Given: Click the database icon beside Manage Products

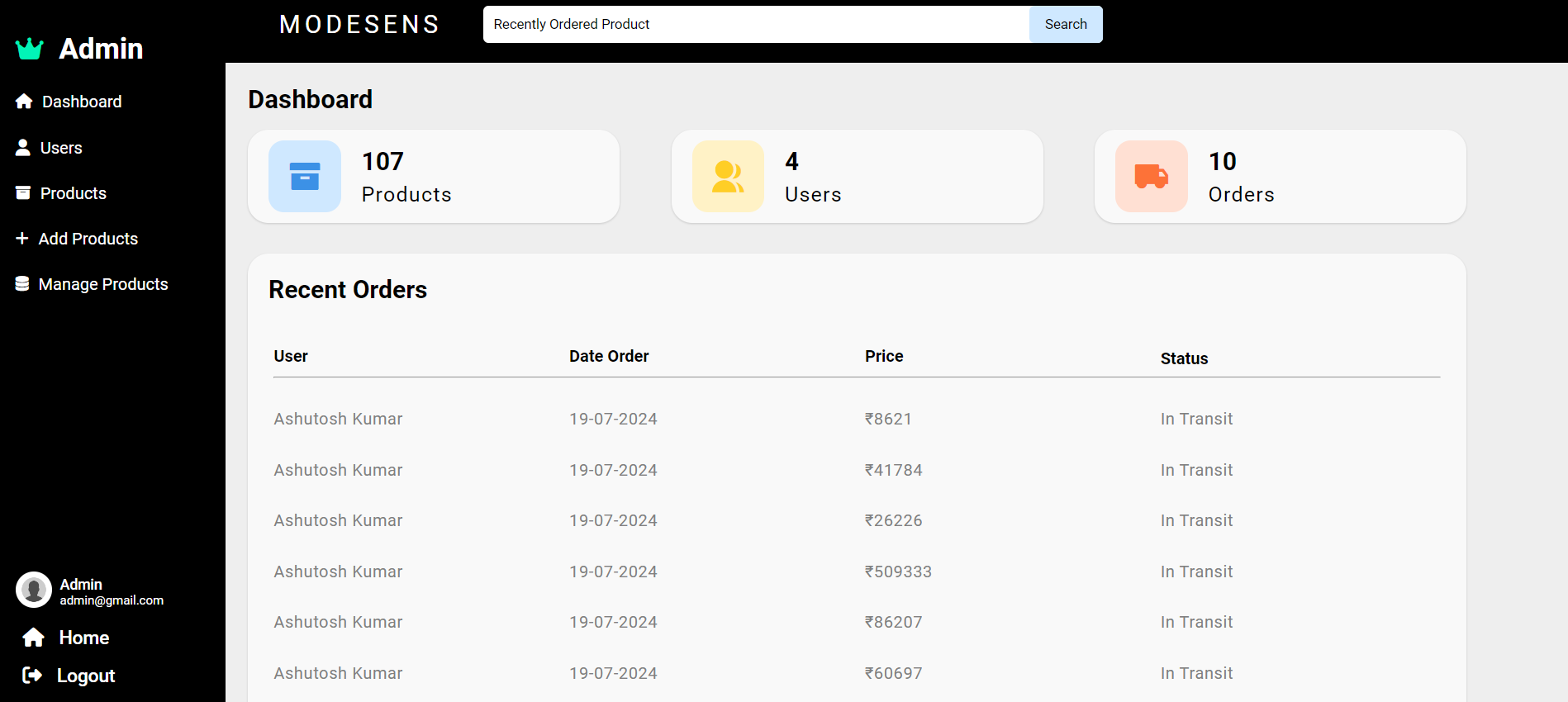Looking at the screenshot, I should pos(22,283).
